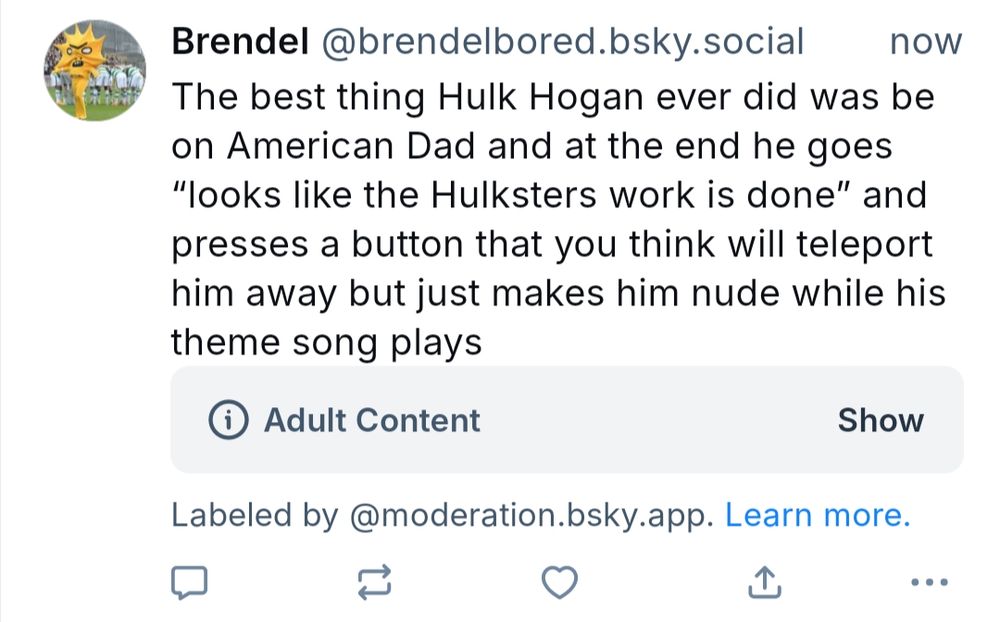Like the post with the heart icon

[559, 581]
